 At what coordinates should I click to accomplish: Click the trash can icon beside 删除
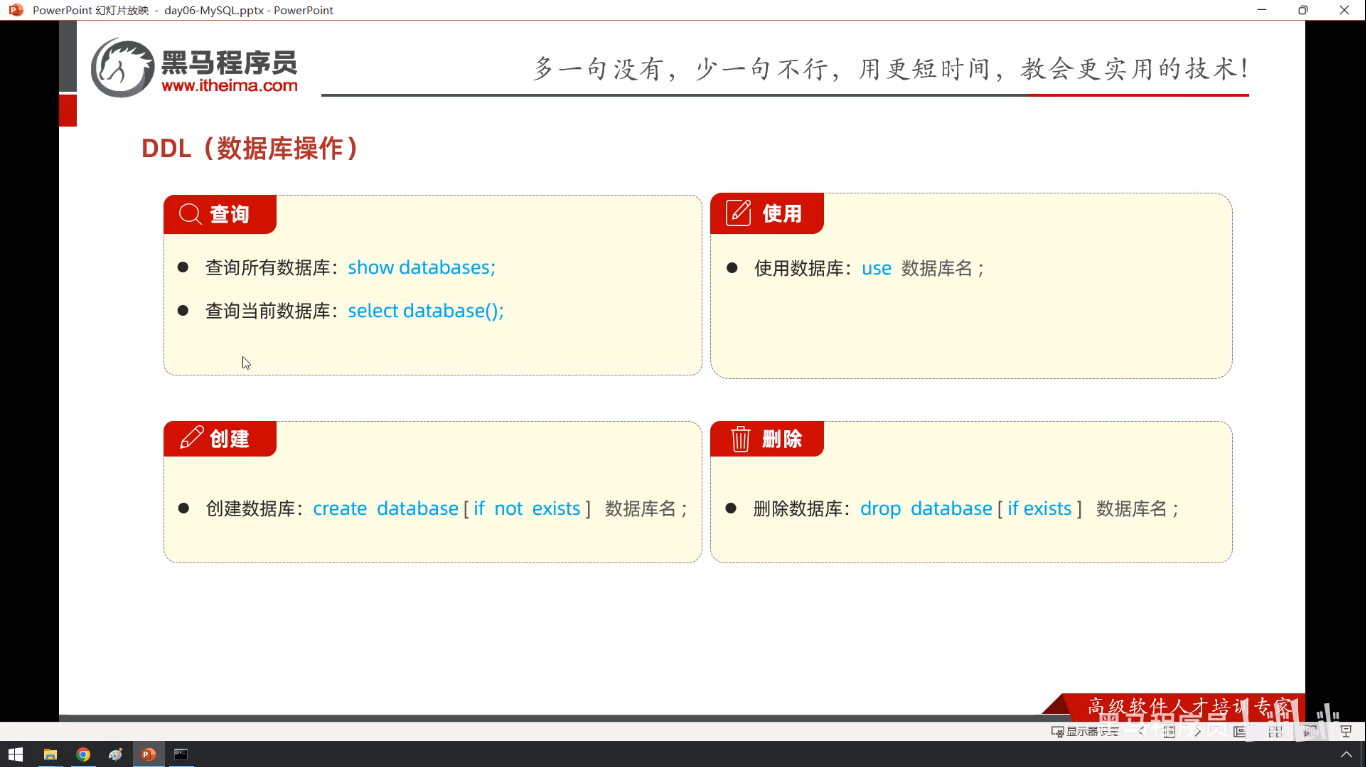740,439
